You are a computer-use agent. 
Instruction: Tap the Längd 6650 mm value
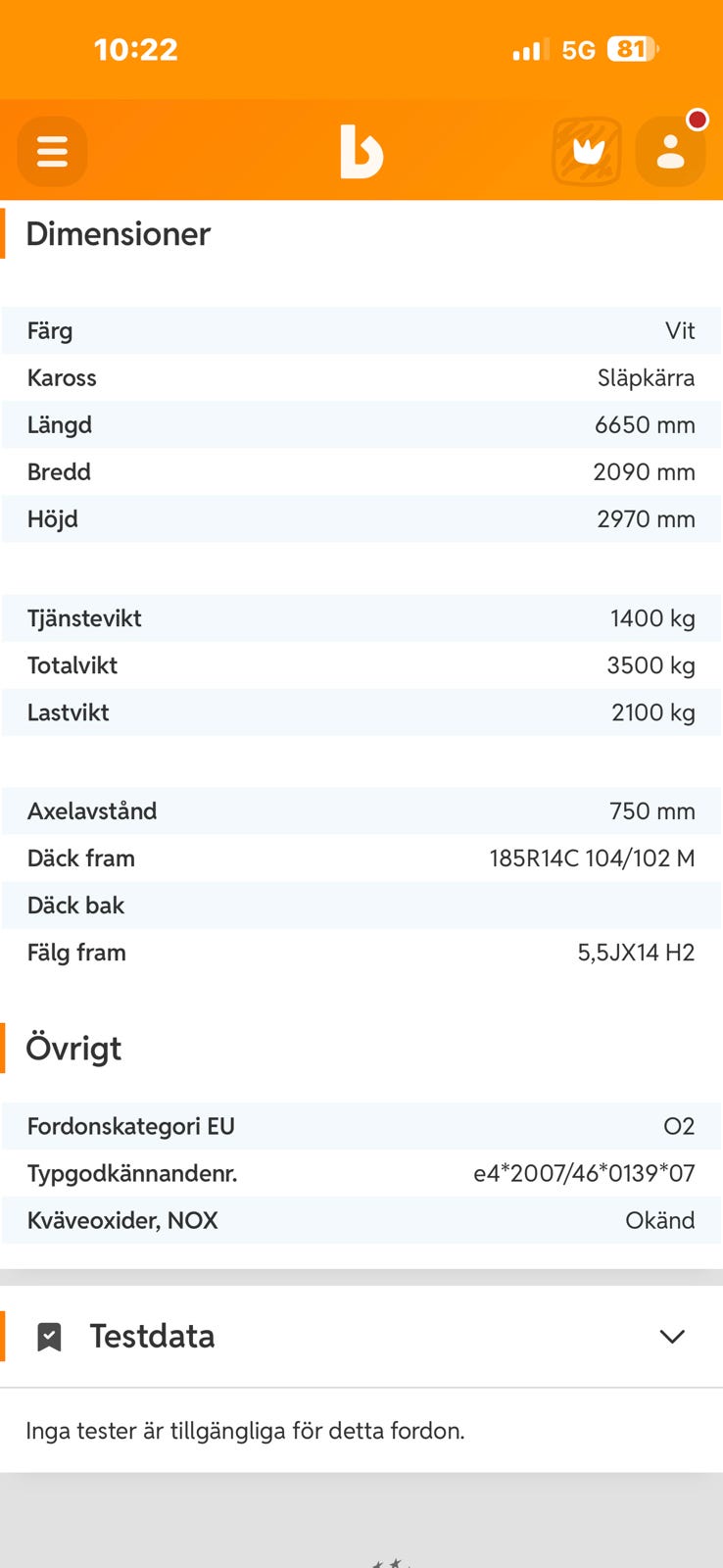click(645, 425)
